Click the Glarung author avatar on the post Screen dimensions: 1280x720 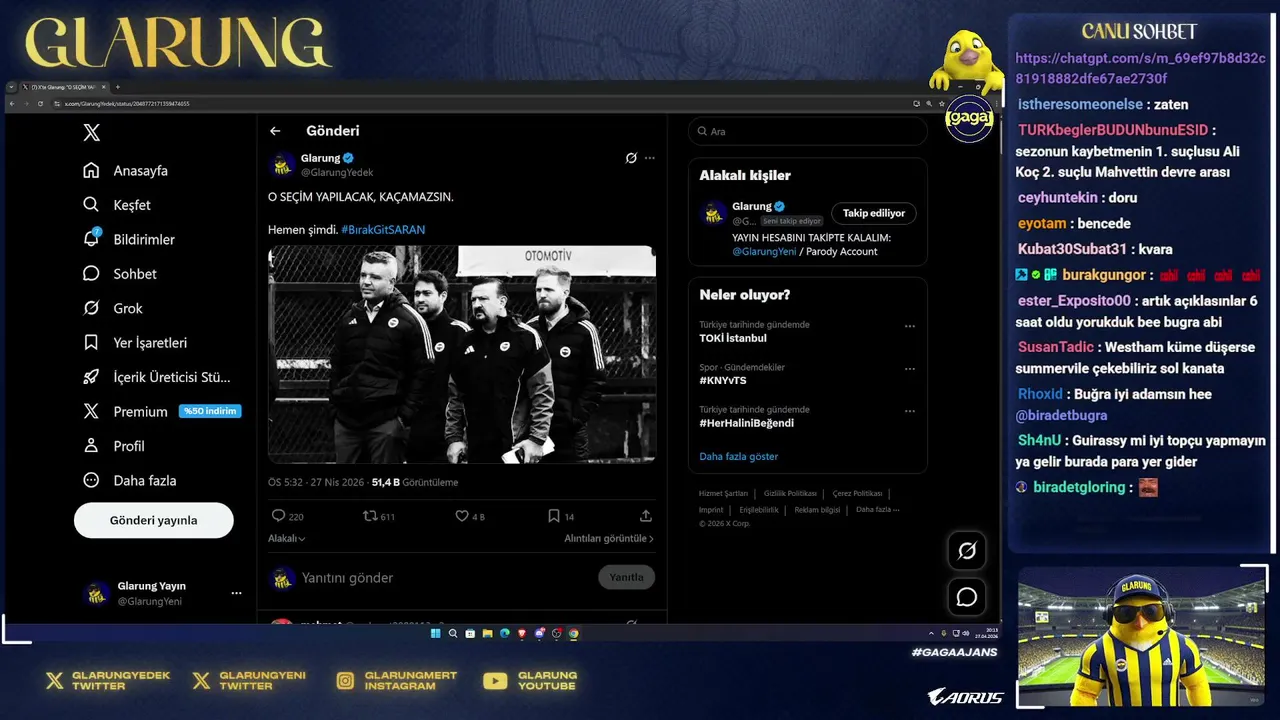coord(283,164)
